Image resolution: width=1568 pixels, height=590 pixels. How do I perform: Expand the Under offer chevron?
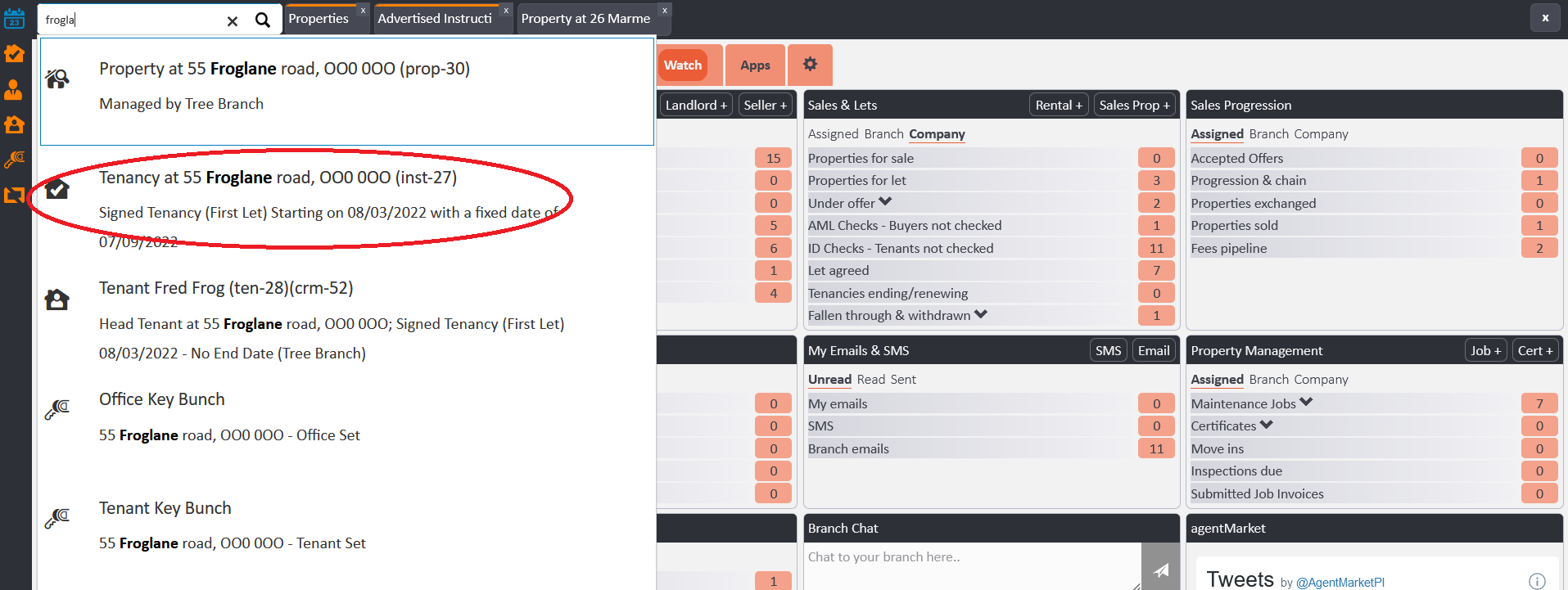(x=886, y=202)
